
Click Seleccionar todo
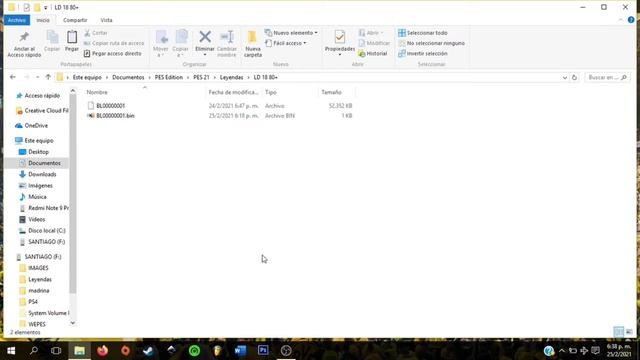point(423,33)
